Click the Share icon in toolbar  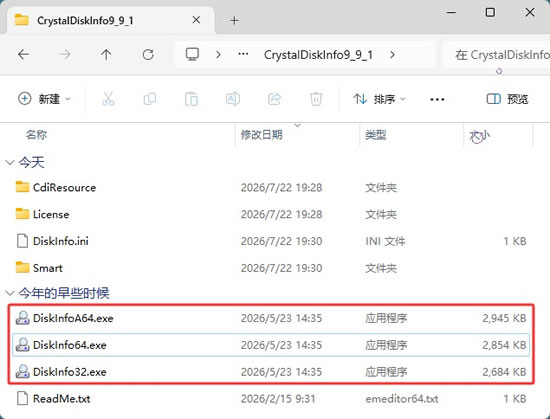coord(274,99)
